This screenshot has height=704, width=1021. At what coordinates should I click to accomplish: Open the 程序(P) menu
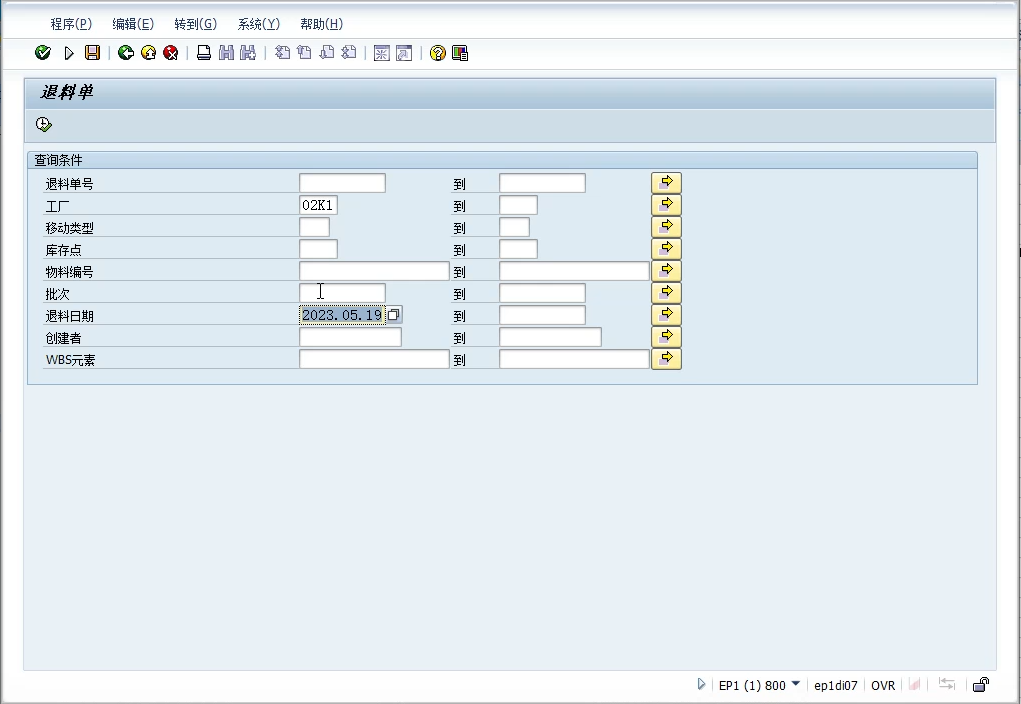click(x=70, y=24)
